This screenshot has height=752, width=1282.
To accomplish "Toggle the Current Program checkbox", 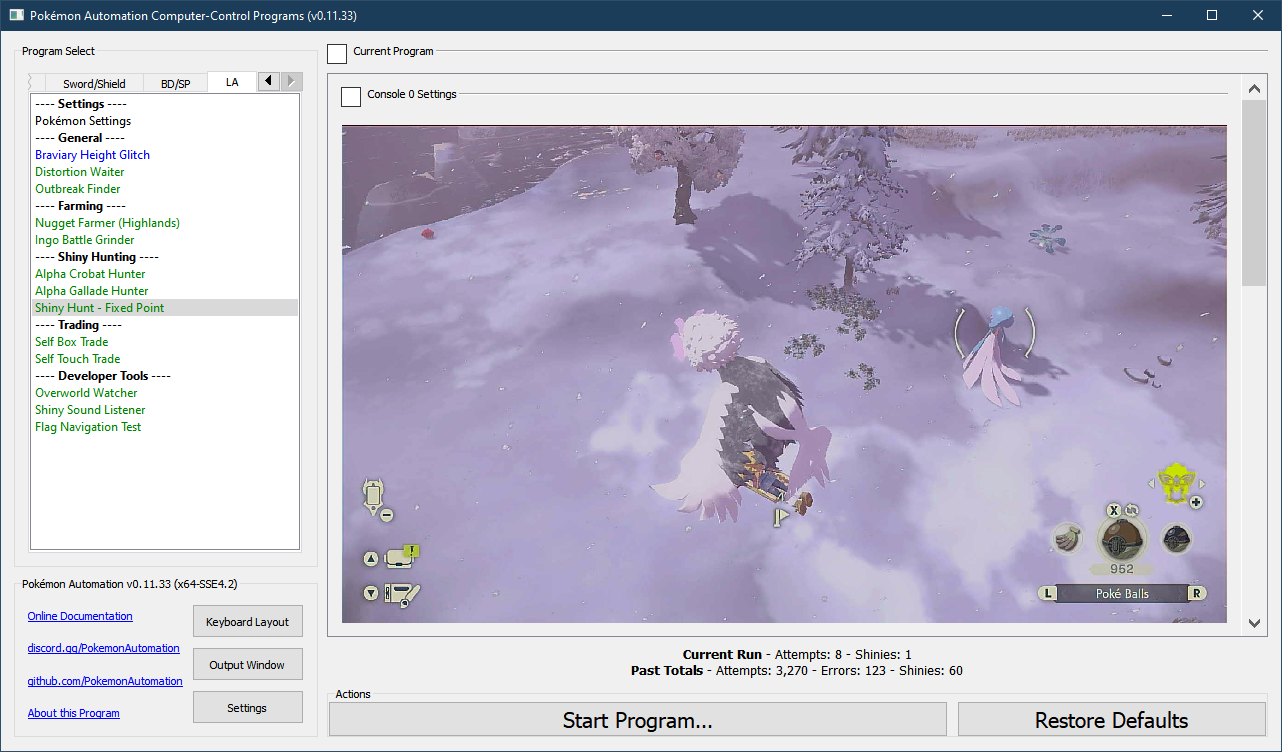I will (x=338, y=52).
